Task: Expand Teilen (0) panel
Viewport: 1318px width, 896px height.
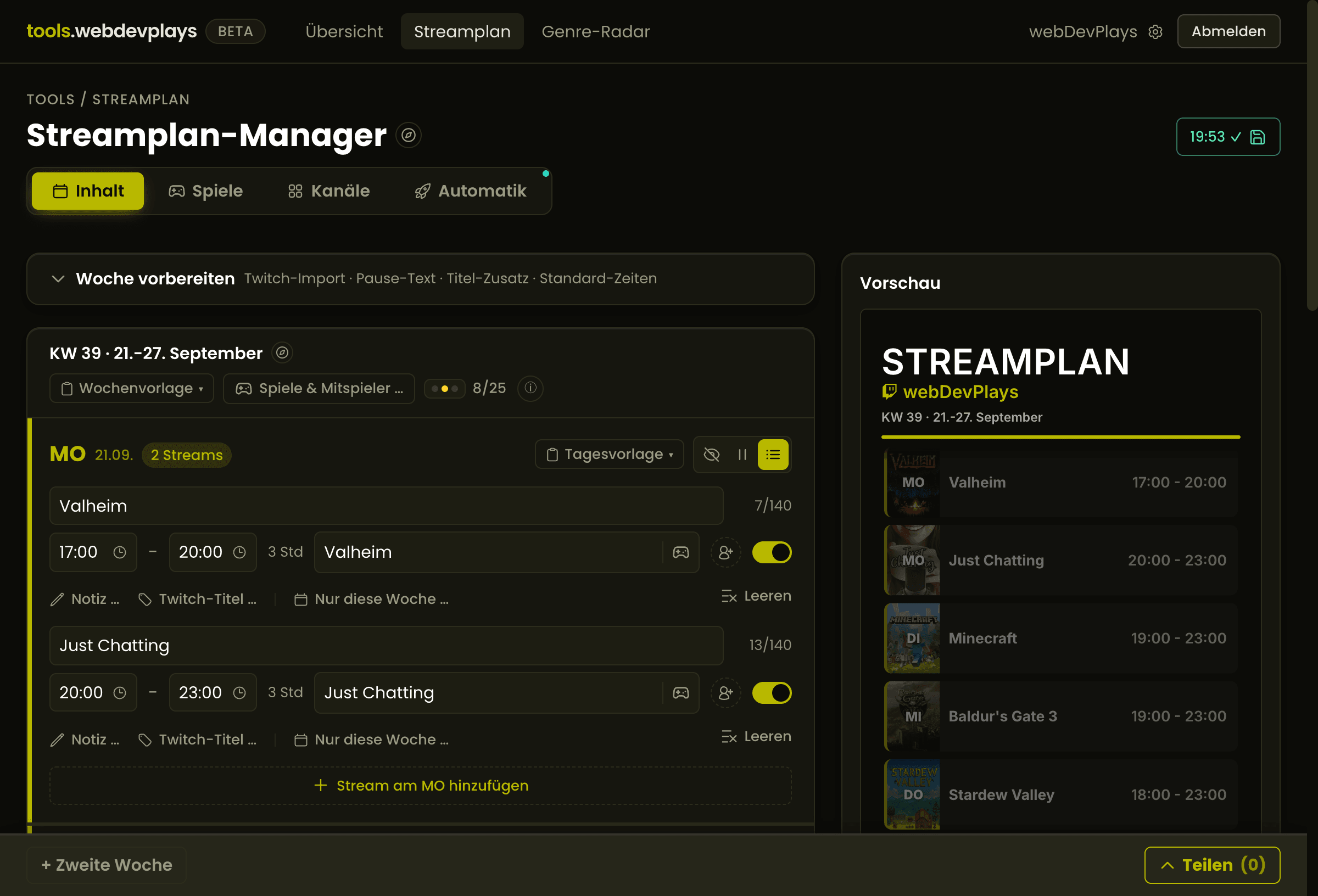Action: coord(1212,865)
